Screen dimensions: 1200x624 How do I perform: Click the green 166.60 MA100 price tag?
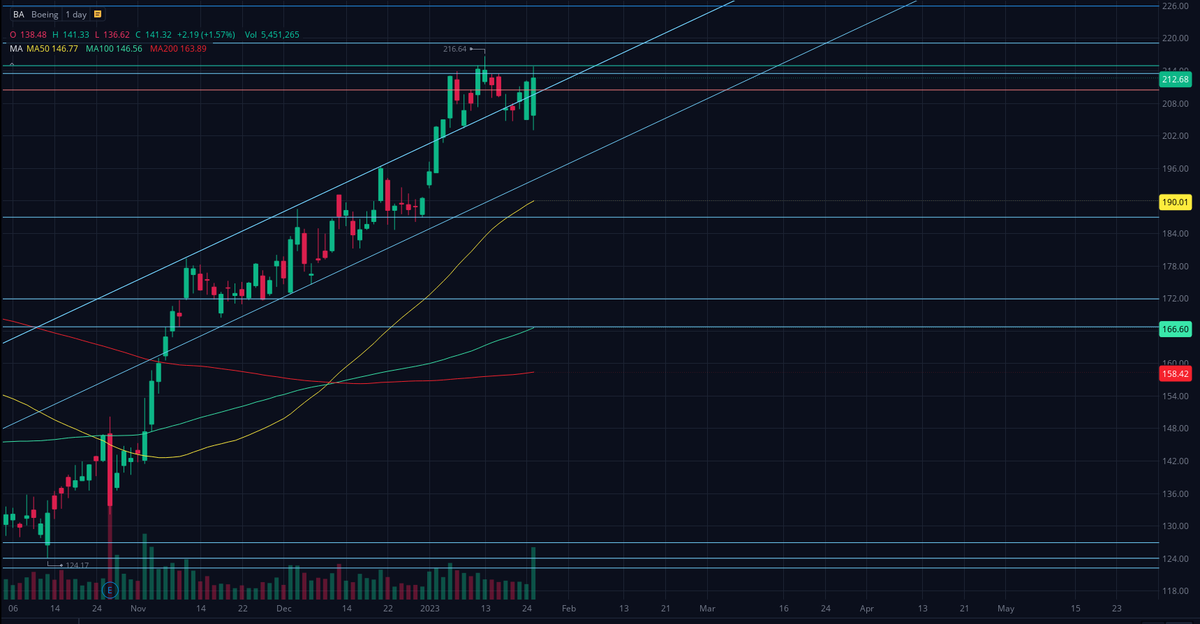click(1175, 328)
